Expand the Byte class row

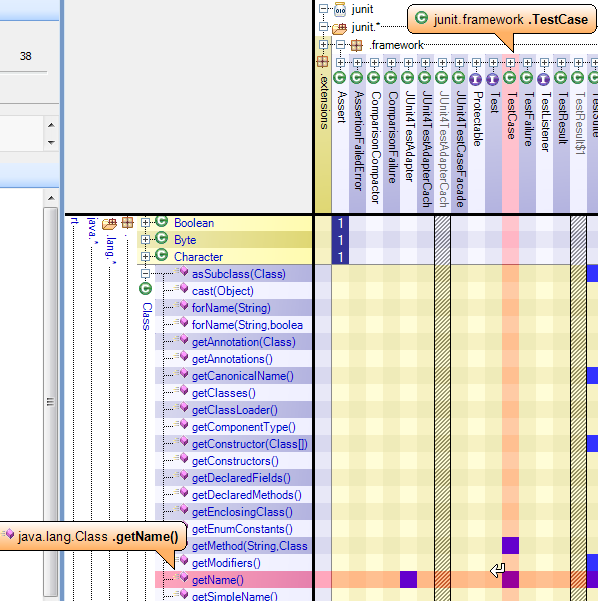[x=145, y=240]
